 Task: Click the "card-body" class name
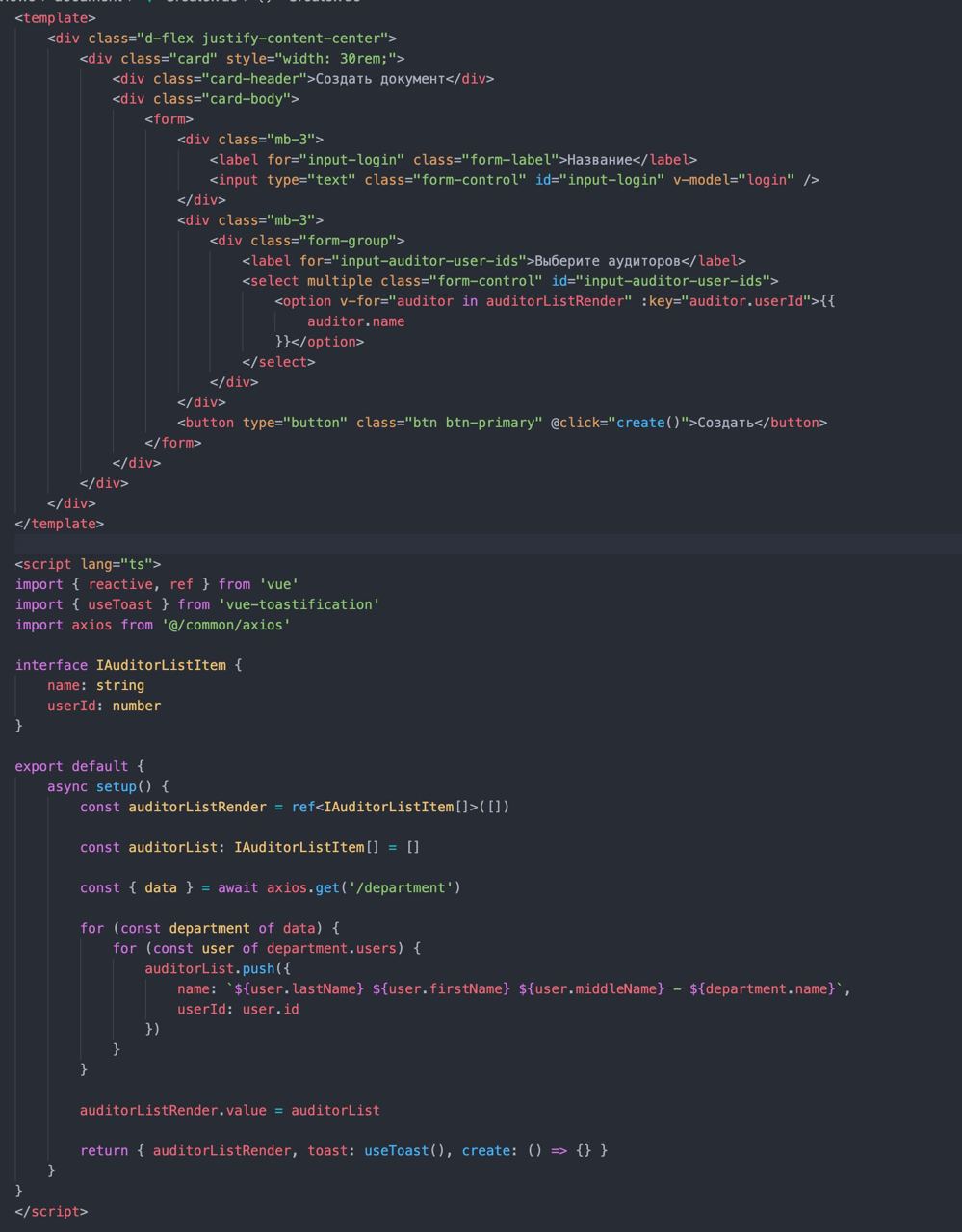click(x=247, y=98)
